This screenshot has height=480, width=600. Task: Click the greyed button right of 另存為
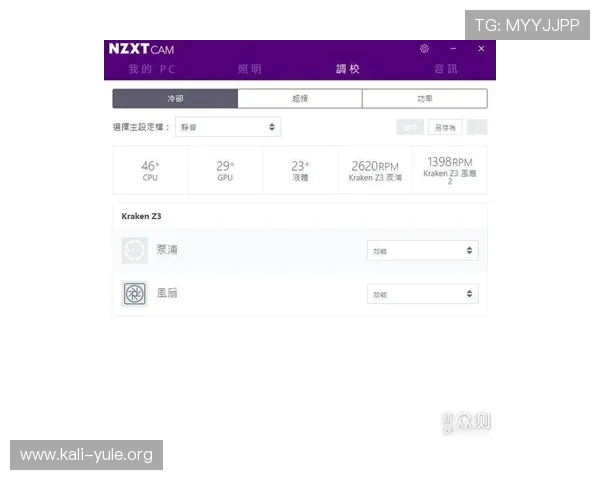point(478,127)
